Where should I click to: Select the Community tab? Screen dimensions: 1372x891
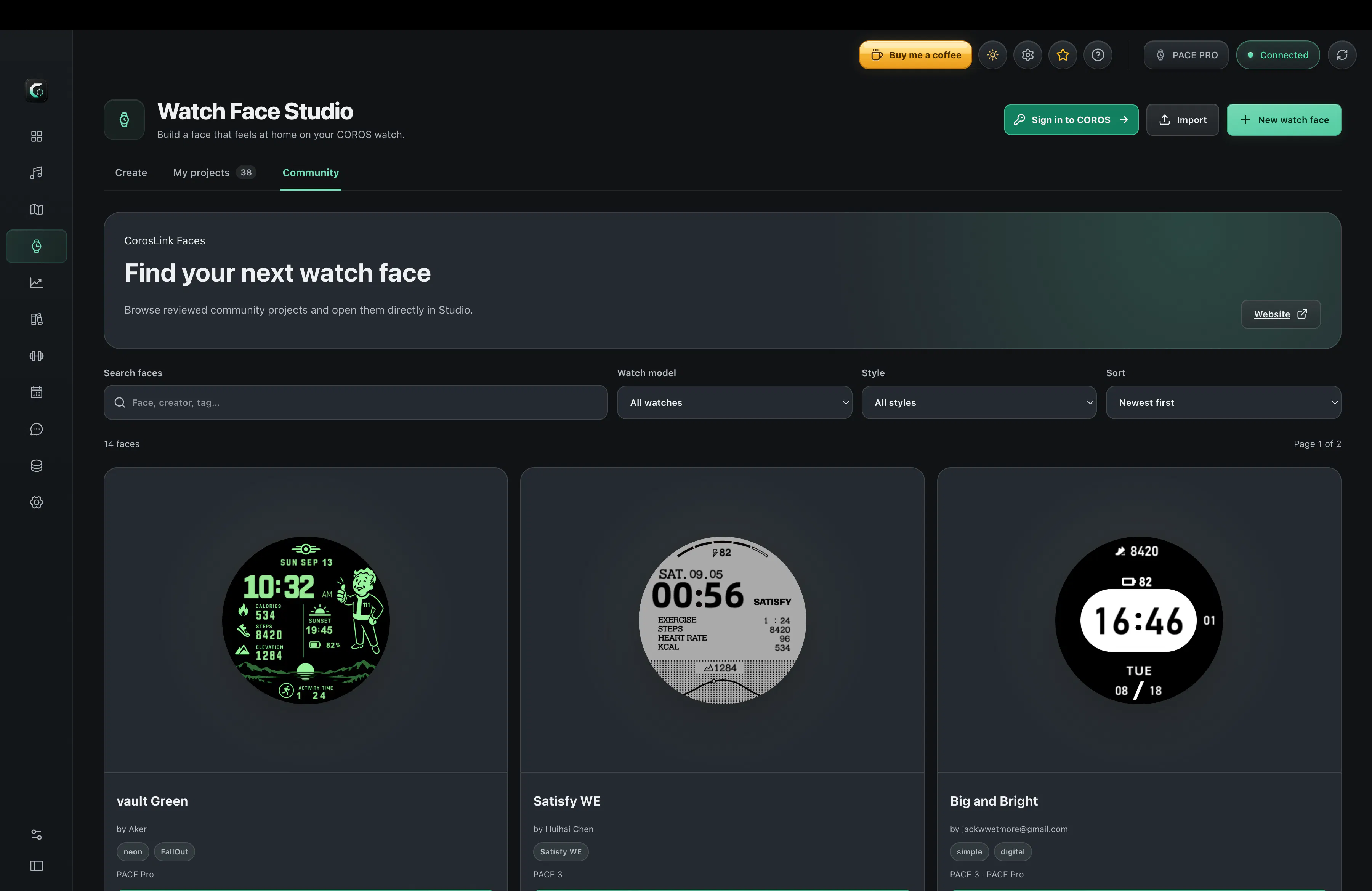311,172
